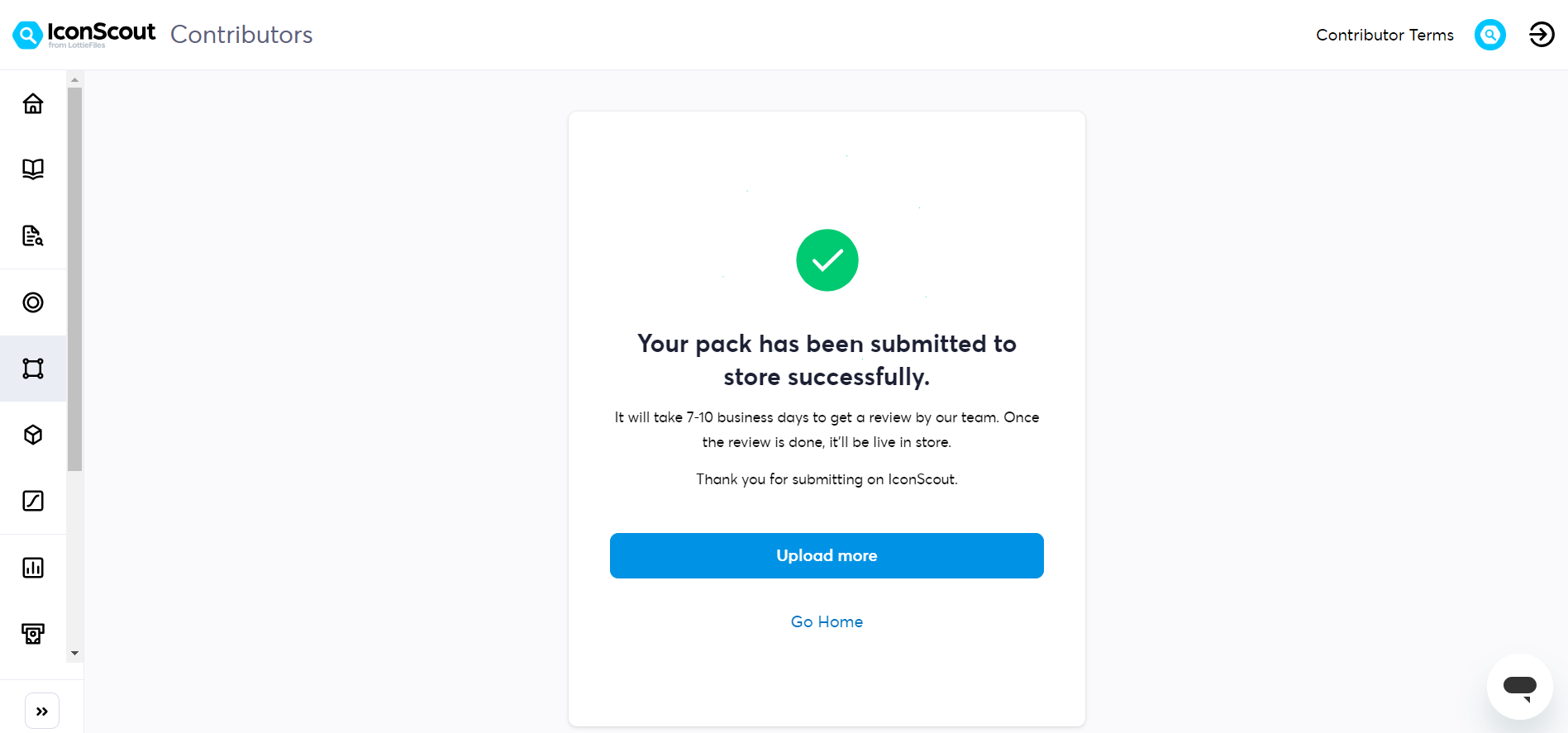Viewport: 1568px width, 733px height.
Task: Expand the sidebar with the double chevron button
Action: (x=42, y=711)
